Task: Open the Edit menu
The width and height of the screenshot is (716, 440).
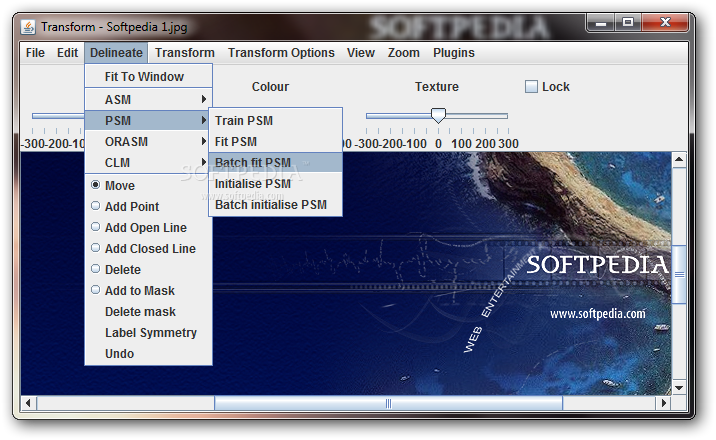Action: tap(68, 53)
